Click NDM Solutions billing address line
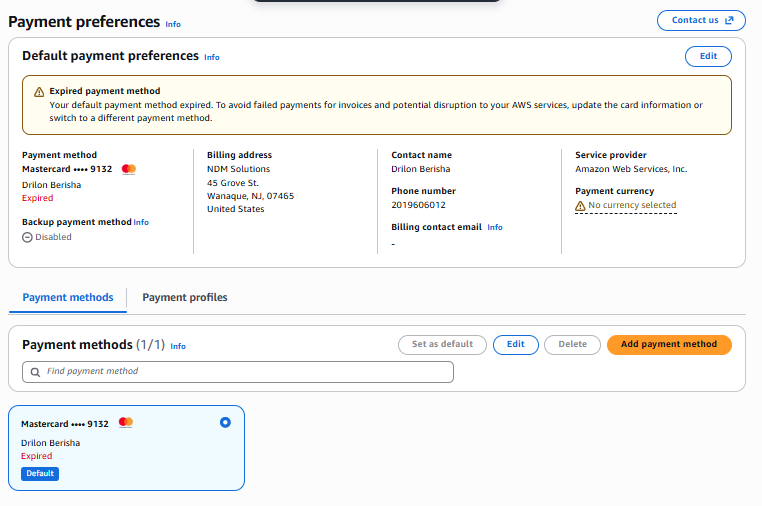The width and height of the screenshot is (762, 506). click(x=239, y=169)
